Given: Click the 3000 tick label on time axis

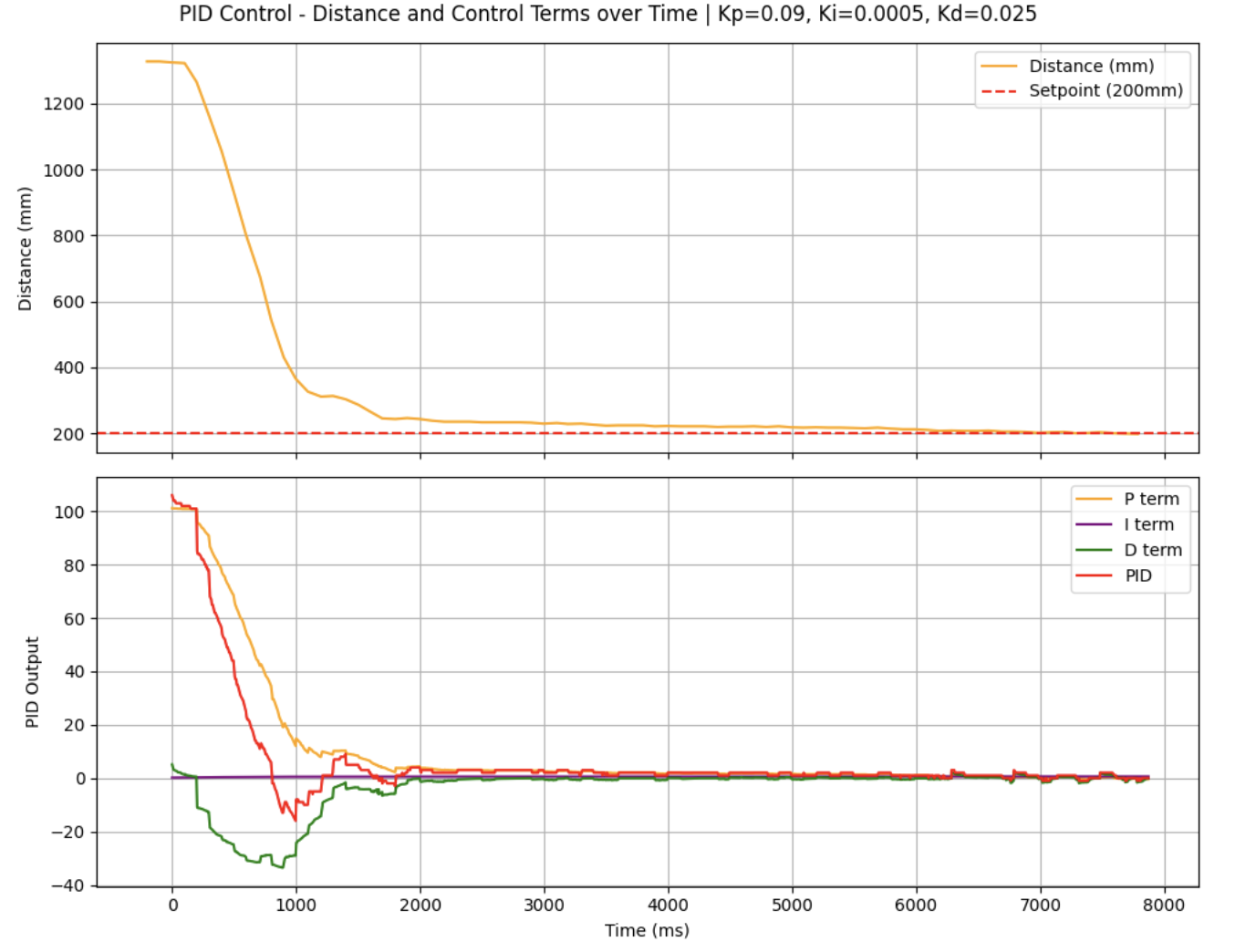Looking at the screenshot, I should (544, 905).
